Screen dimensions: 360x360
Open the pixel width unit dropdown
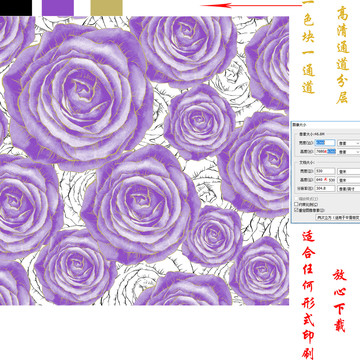pyautogui.click(x=349, y=143)
